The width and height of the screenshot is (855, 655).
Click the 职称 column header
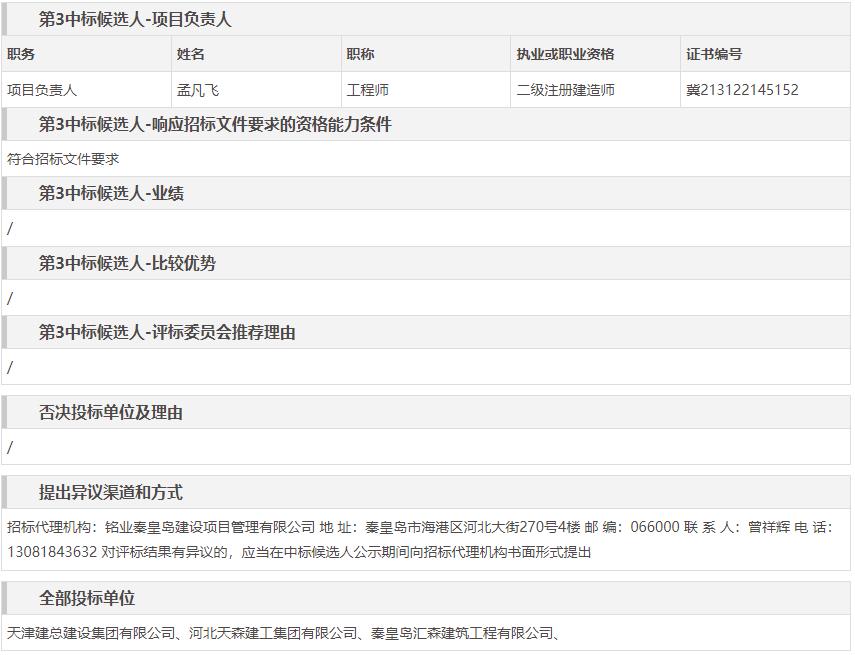coord(360,54)
